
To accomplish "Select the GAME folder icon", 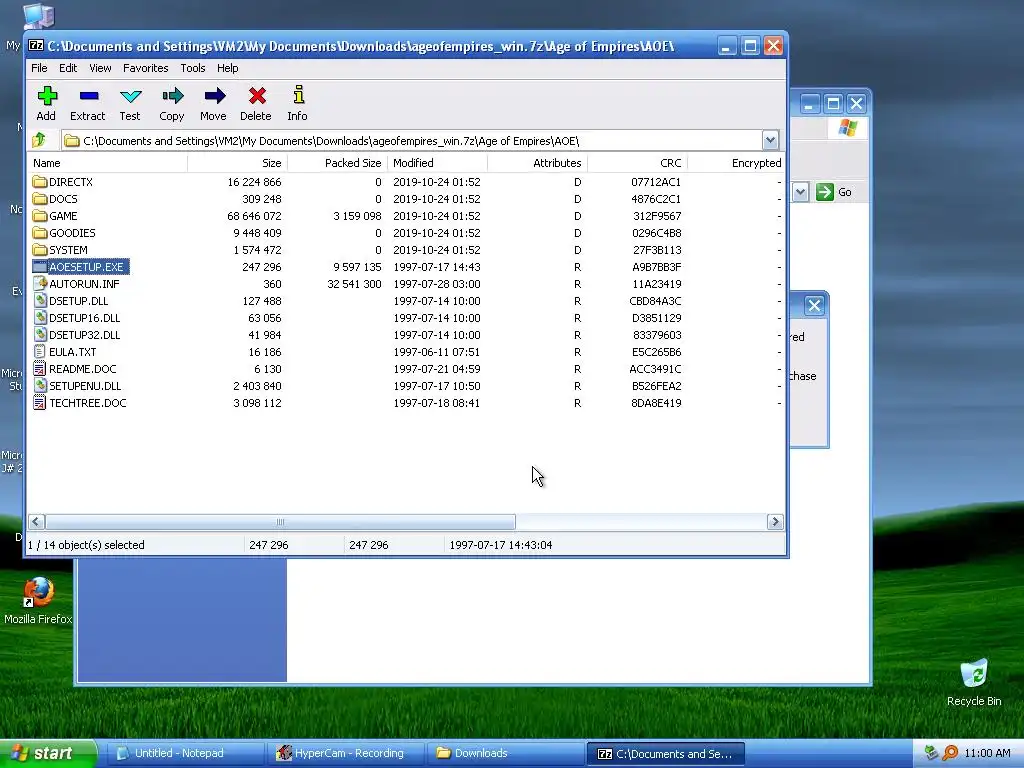I will click(40, 216).
